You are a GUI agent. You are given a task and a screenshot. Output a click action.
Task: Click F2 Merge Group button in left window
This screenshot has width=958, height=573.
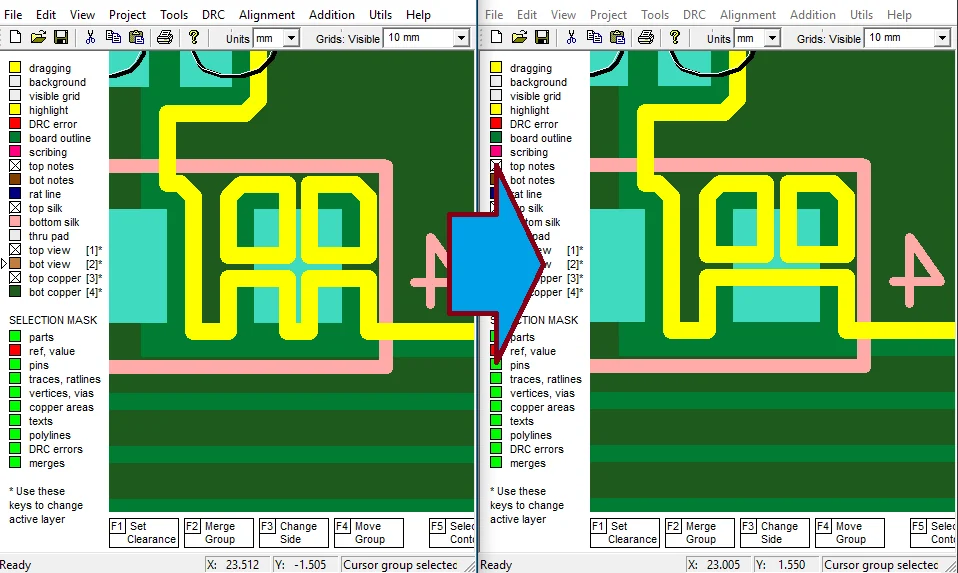point(219,533)
